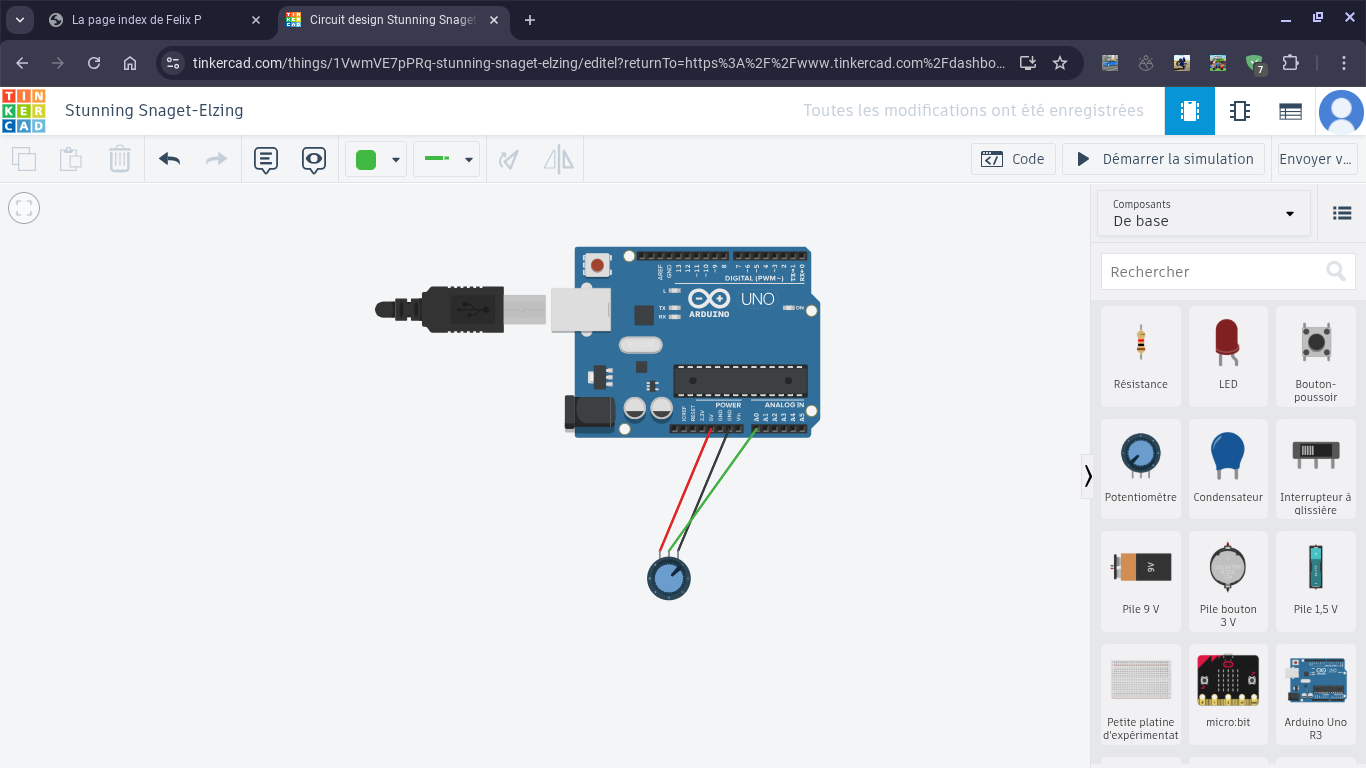Open the Composants De base dropdown

pyautogui.click(x=1204, y=213)
